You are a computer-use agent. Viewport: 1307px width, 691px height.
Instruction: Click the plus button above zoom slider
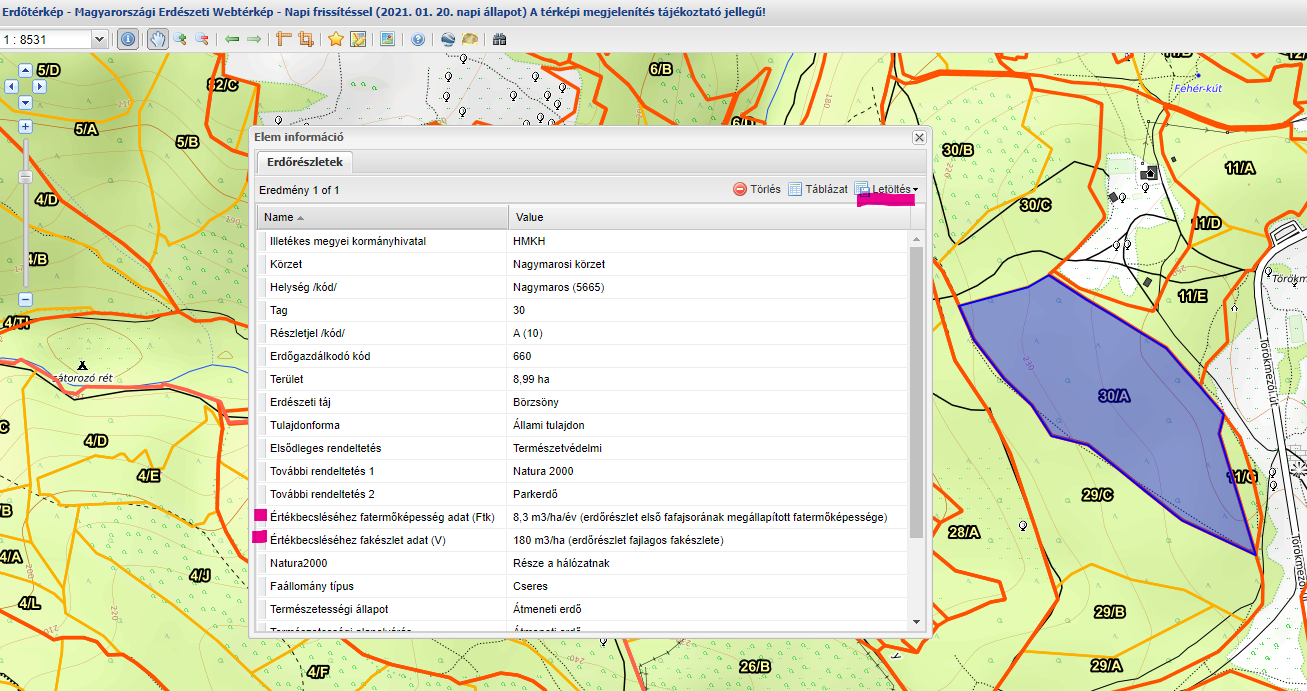coord(25,127)
